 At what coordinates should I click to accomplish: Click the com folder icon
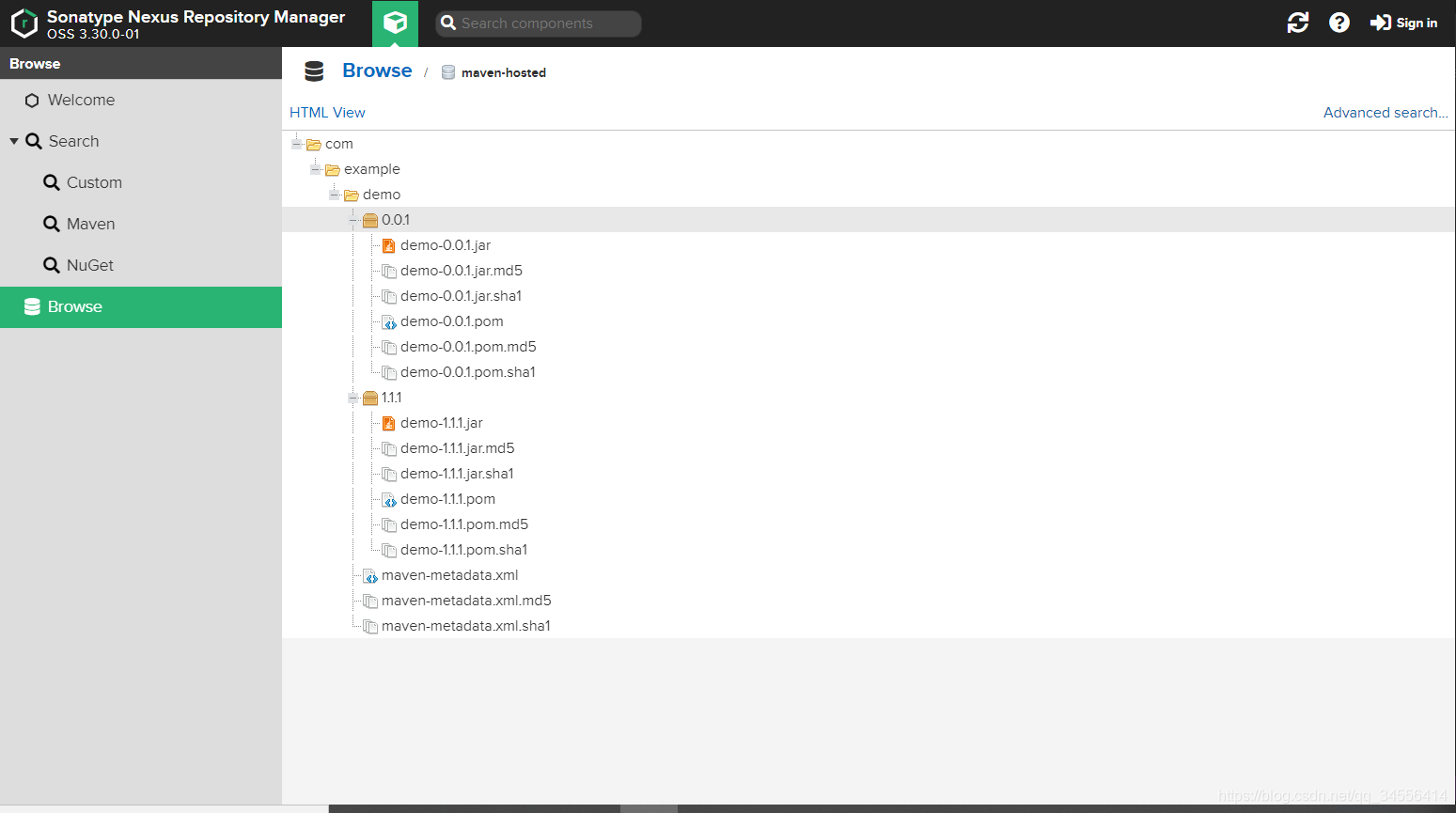[314, 145]
